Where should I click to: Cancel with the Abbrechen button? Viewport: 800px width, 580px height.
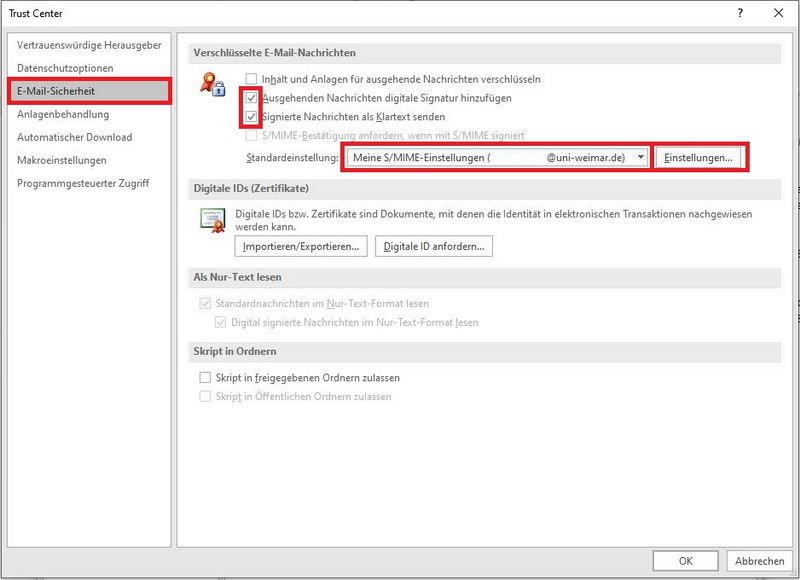coord(760,561)
